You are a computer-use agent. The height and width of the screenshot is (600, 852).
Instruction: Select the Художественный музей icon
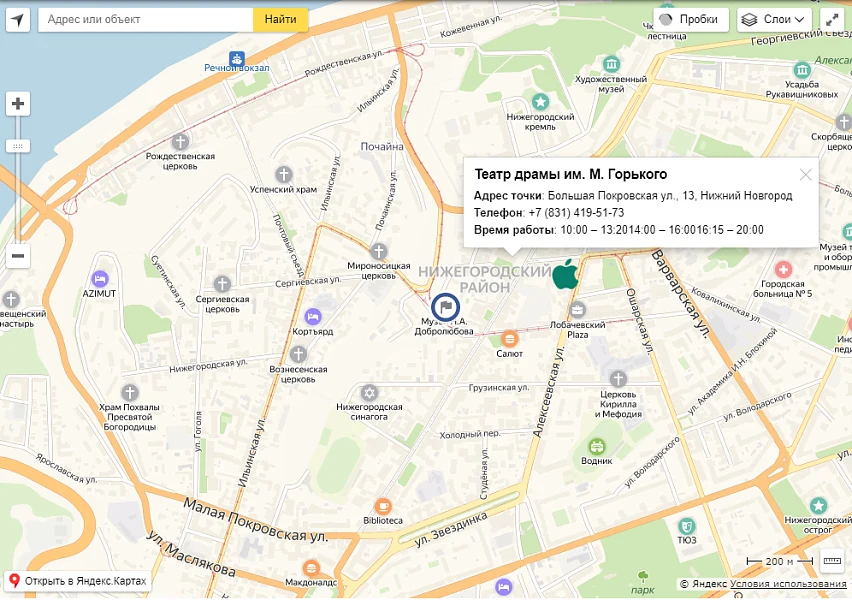(x=612, y=64)
